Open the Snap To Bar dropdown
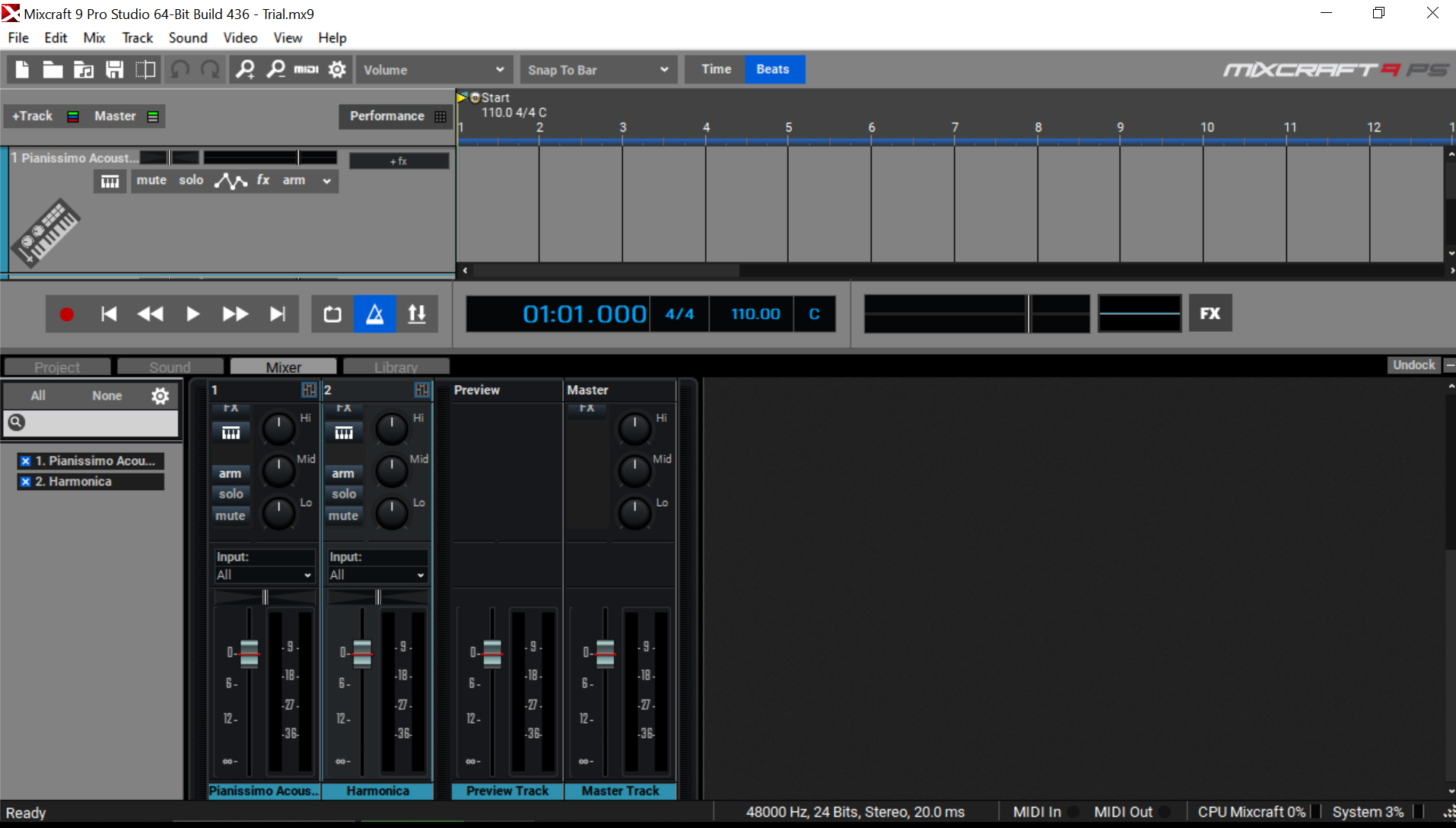Viewport: 1456px width, 828px height. click(598, 70)
